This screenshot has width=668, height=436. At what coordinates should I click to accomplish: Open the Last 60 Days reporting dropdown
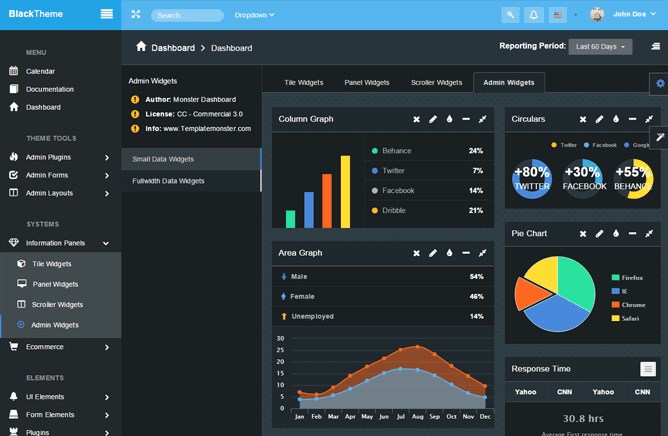tap(600, 47)
